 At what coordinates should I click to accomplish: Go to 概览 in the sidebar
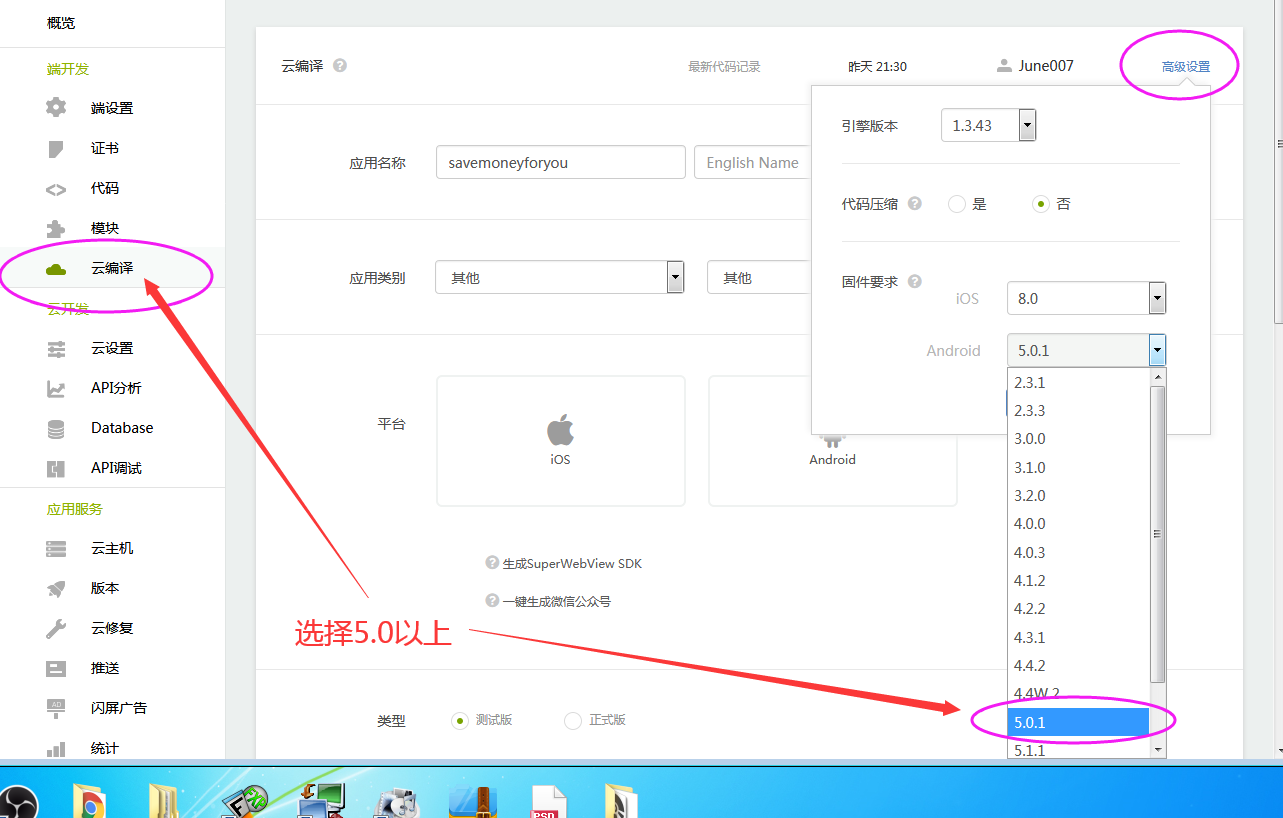61,23
